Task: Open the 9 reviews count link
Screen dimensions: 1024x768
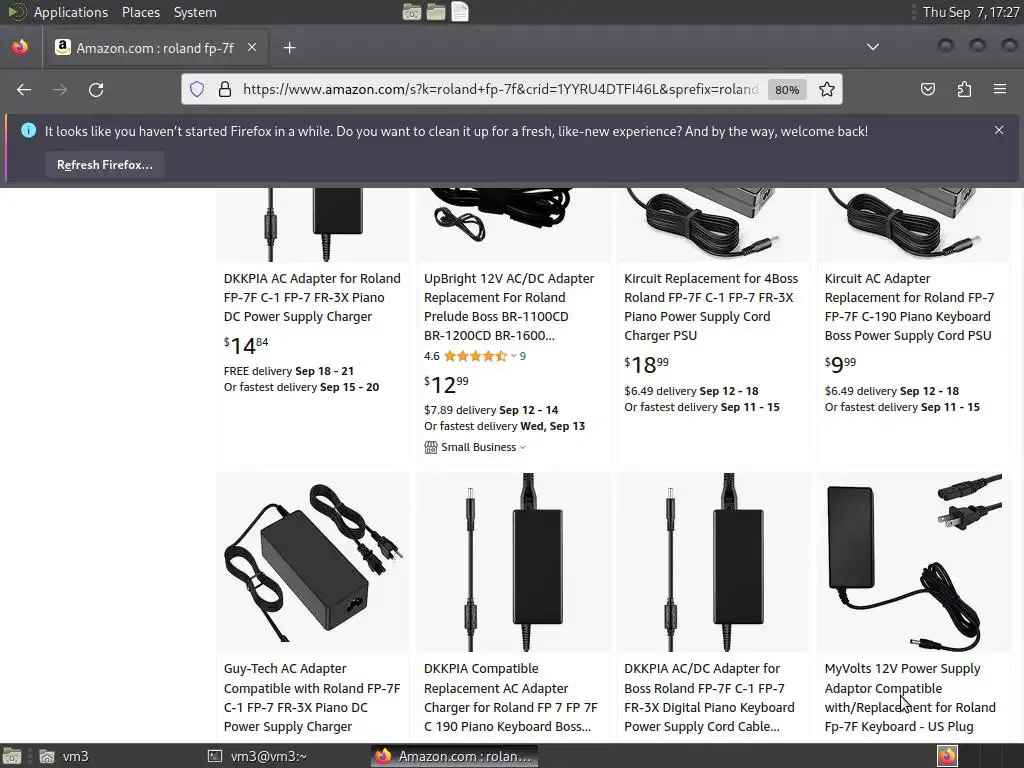Action: click(522, 356)
